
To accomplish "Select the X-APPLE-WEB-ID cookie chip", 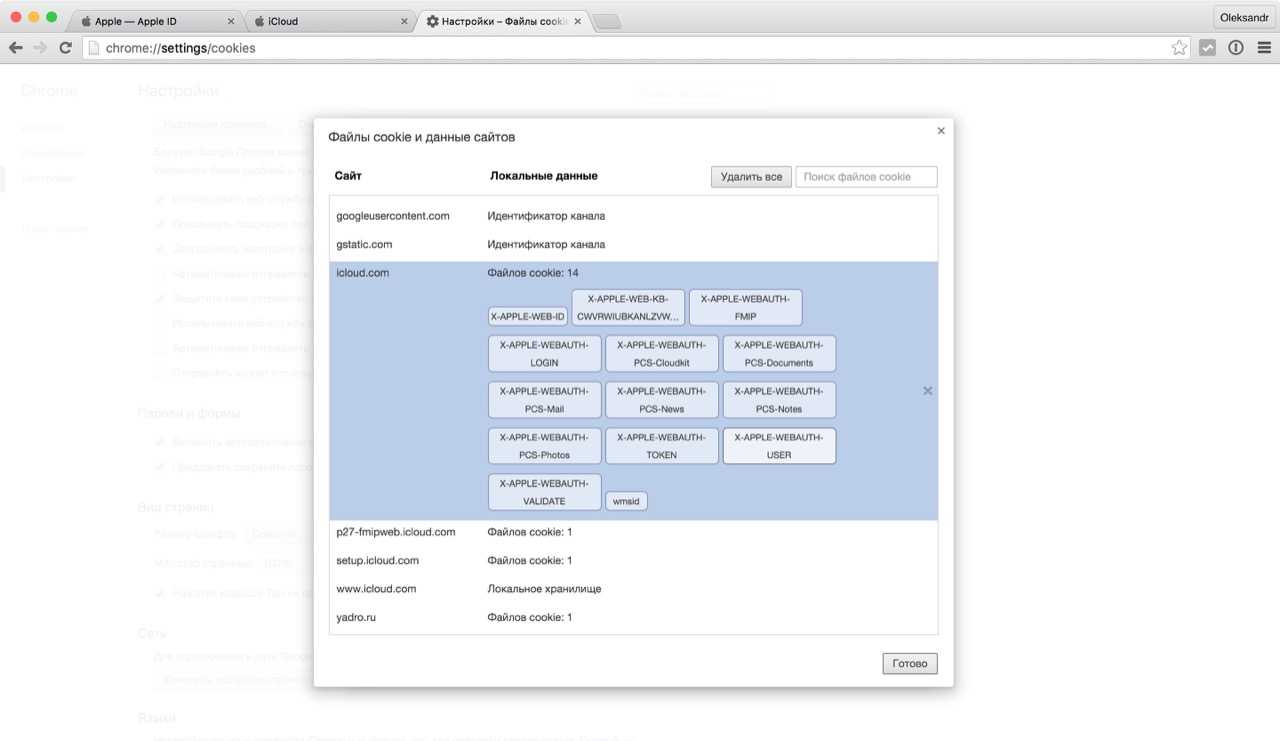I will 528,316.
